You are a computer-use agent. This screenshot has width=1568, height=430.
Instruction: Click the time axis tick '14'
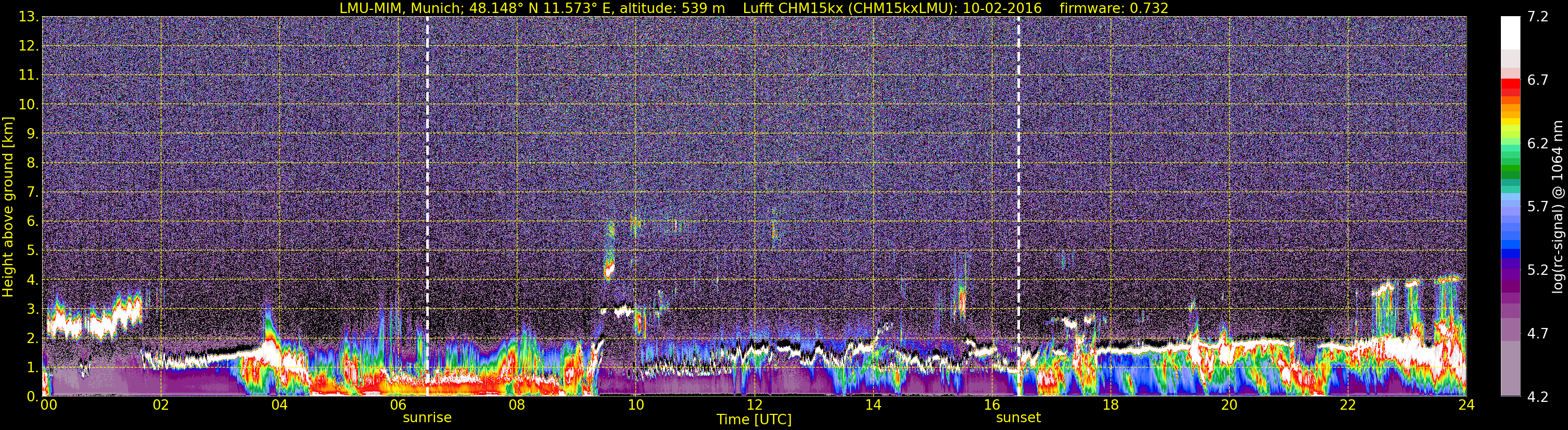(x=873, y=405)
